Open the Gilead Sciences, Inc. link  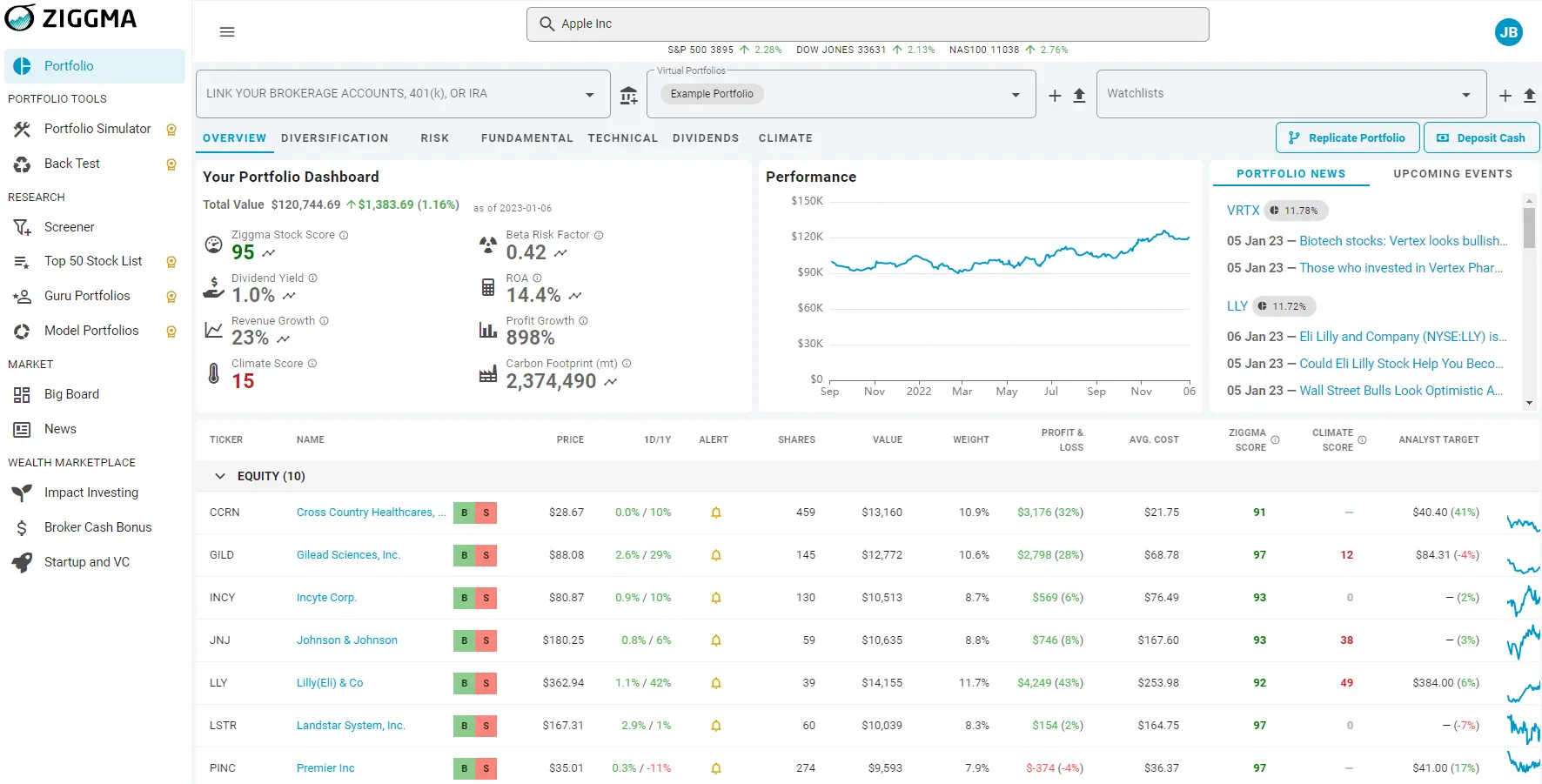[348, 555]
